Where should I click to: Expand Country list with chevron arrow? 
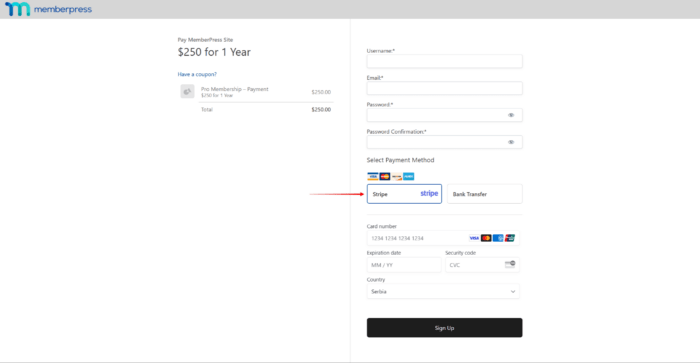[x=513, y=292]
